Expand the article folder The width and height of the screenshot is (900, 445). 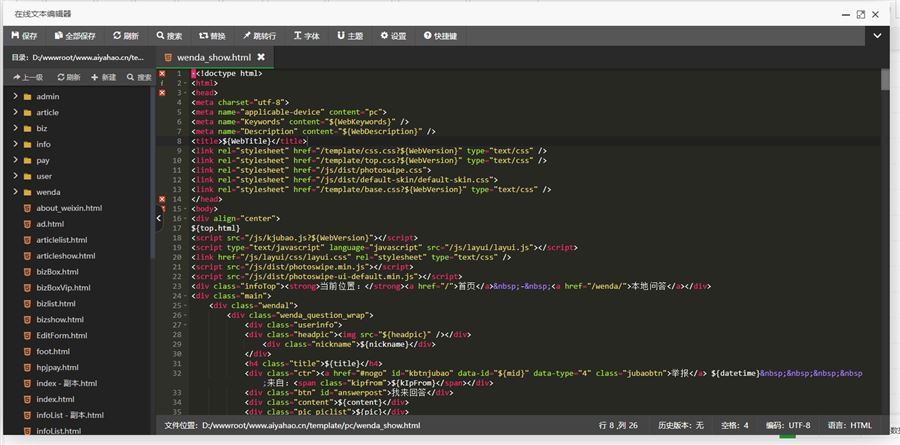[48, 112]
